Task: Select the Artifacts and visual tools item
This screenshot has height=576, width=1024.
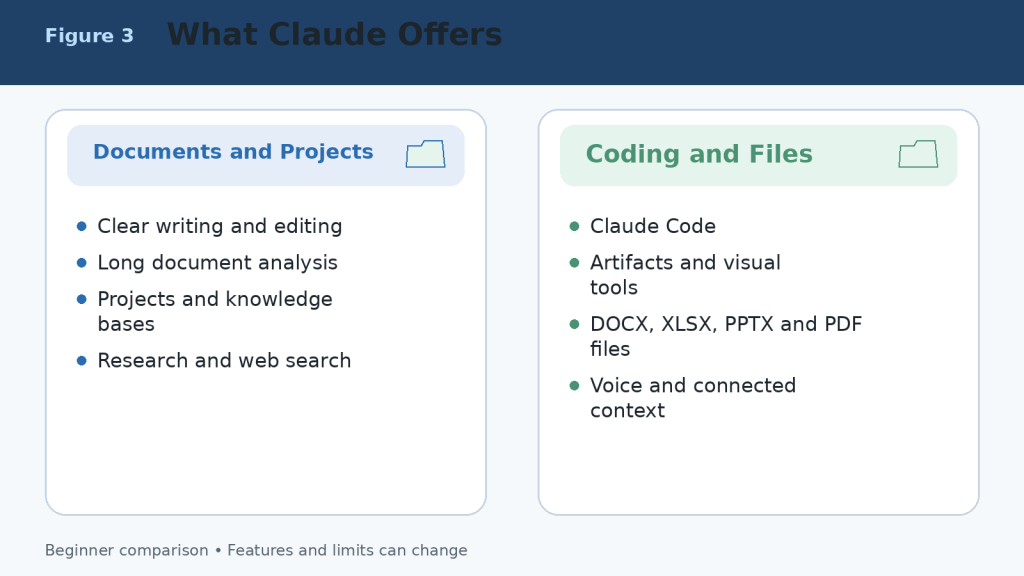Action: point(685,275)
